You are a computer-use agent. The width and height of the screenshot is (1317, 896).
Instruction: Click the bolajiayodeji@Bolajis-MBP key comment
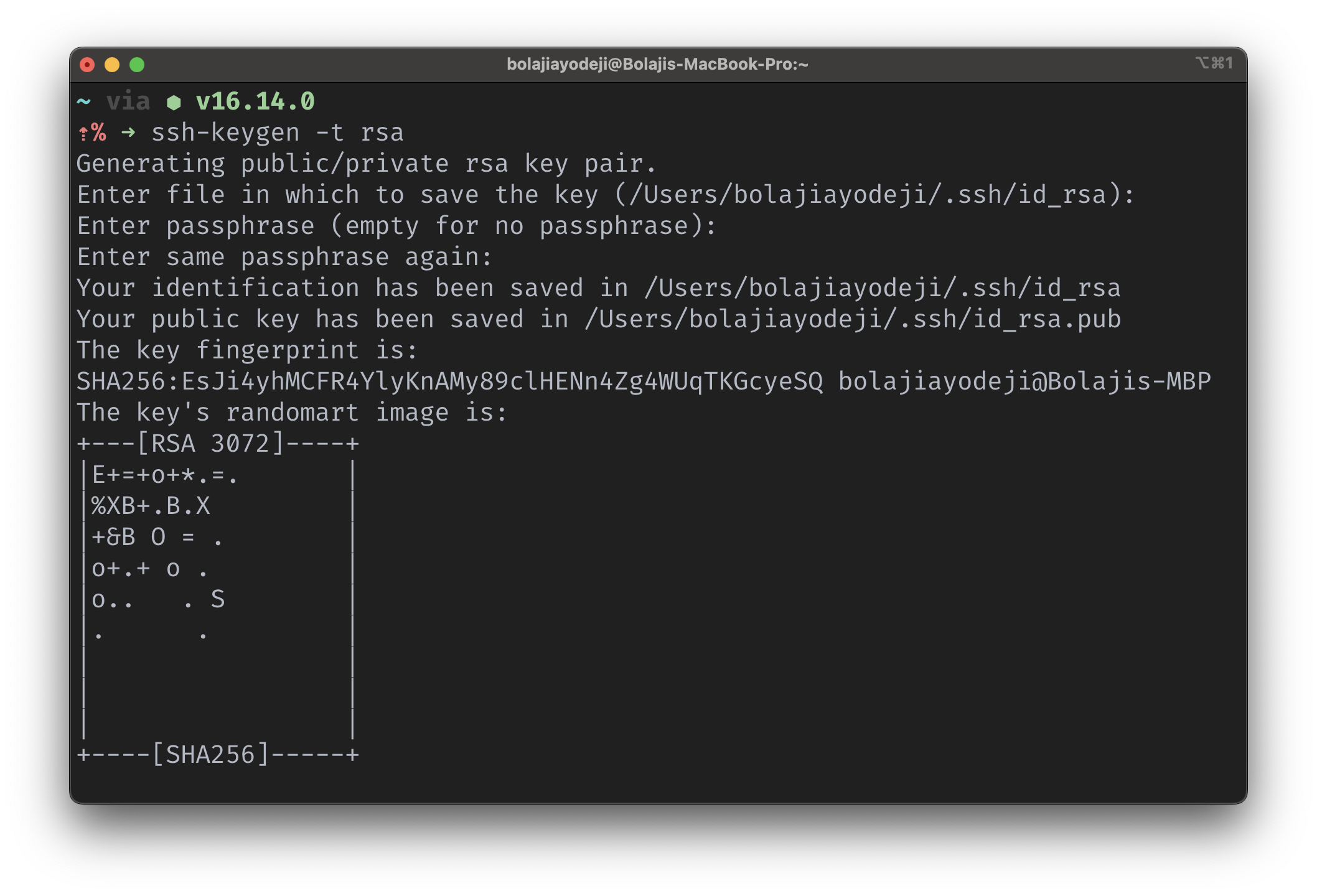click(1024, 381)
